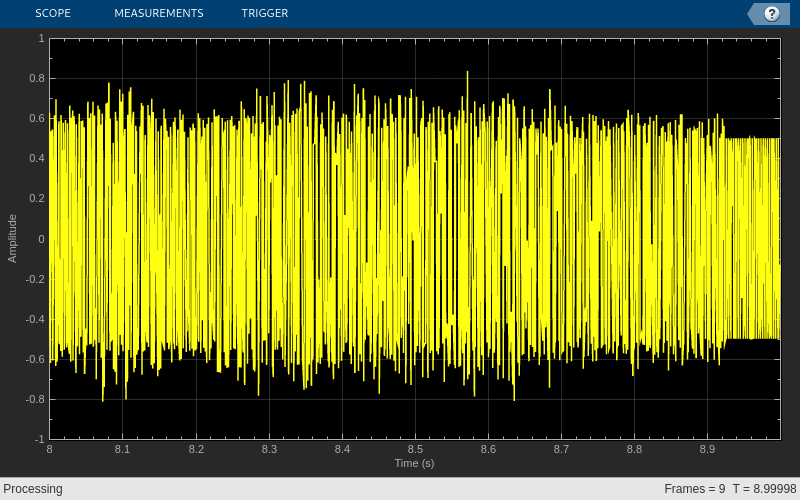800x500 pixels.
Task: Click the 8.7 tick label on time axis
Action: pyautogui.click(x=561, y=449)
